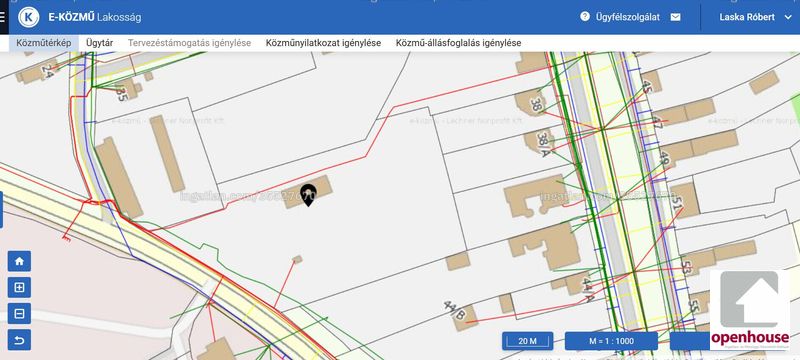Click the back arrow map button
This screenshot has height=360, width=800.
19,340
